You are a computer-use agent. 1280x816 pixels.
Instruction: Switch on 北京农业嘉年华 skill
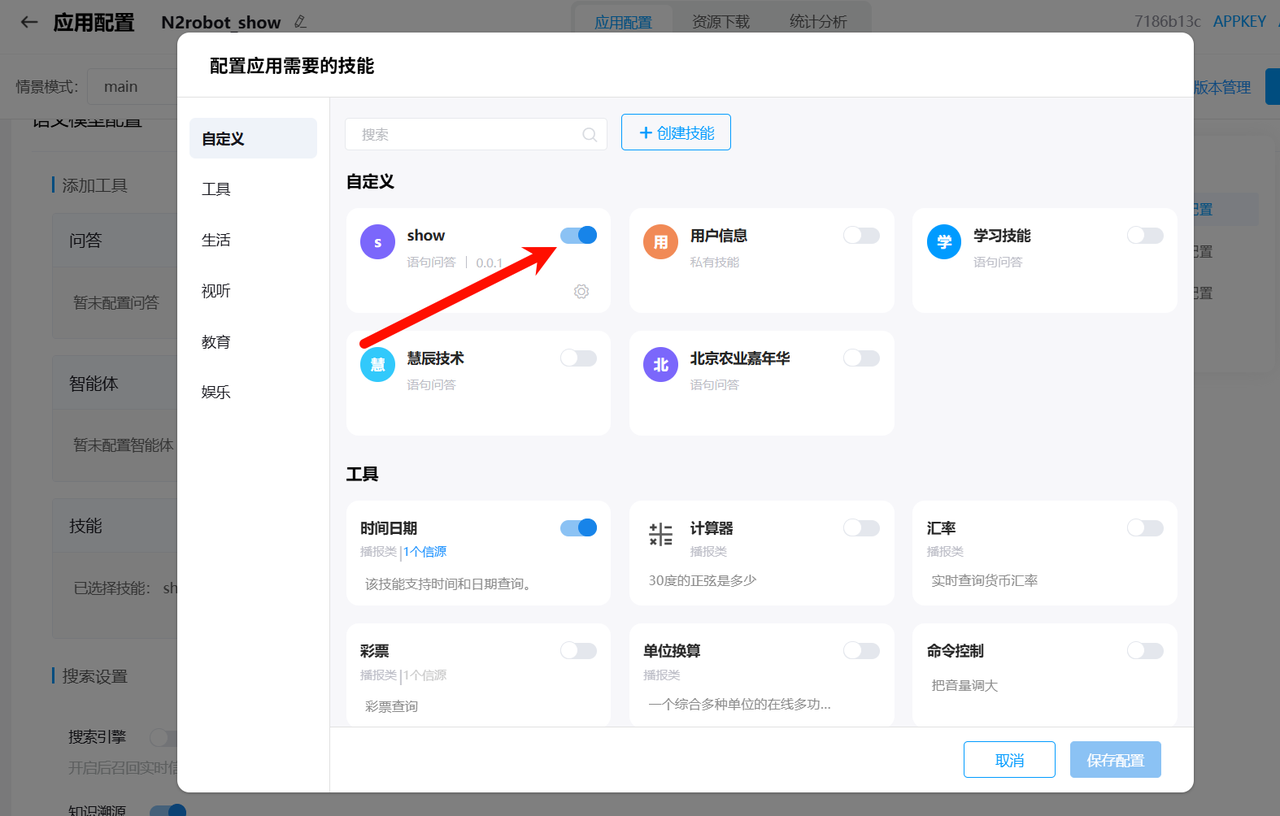pos(861,358)
